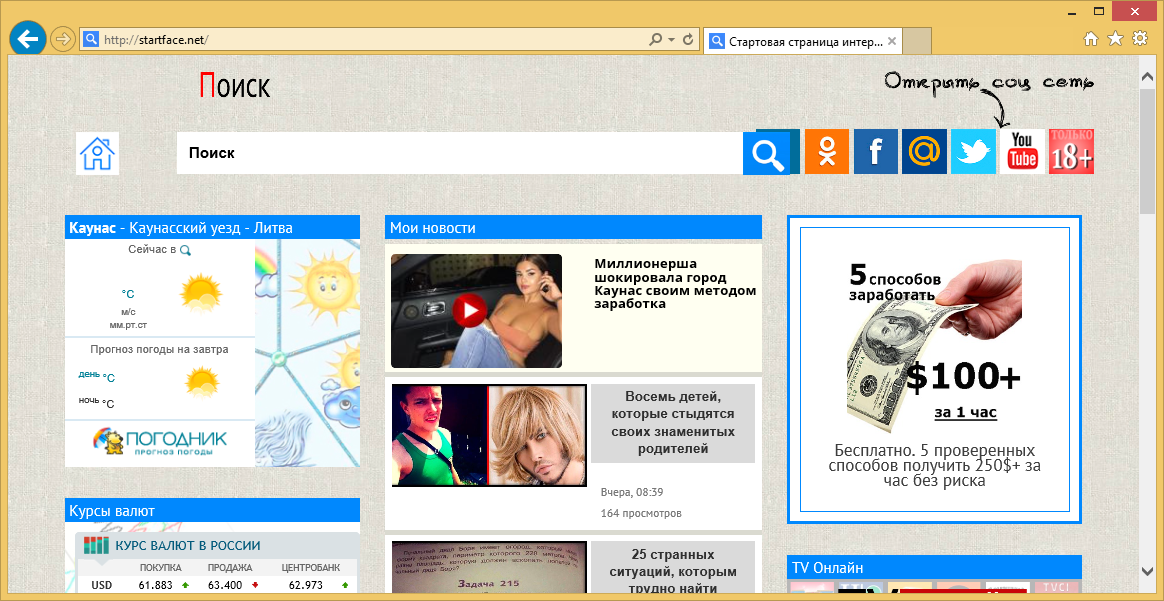Click the Курс валют в России header
1164x601 pixels.
click(x=187, y=546)
